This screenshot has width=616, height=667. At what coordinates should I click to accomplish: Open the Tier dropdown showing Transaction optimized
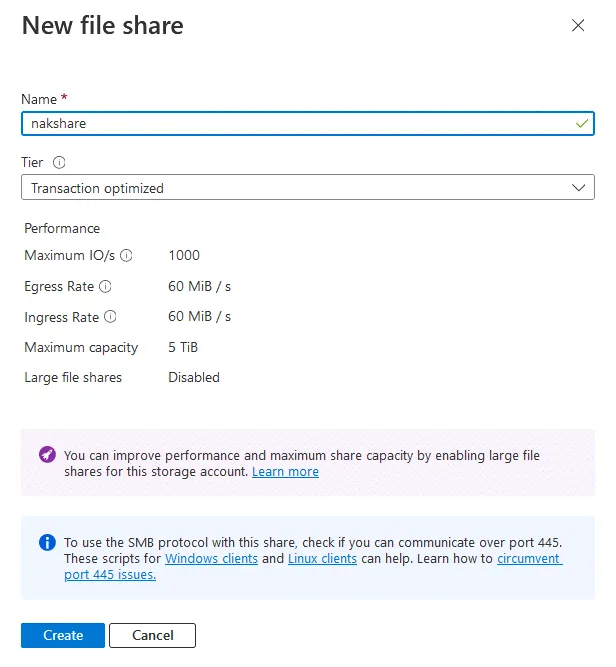[300, 188]
